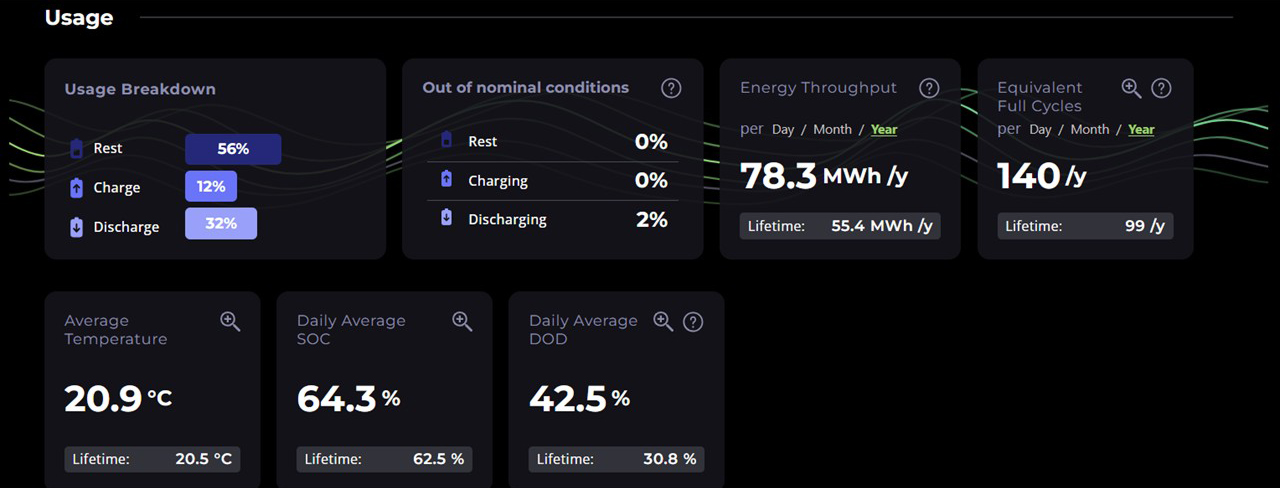Click the Charge 12% usage bar

(x=211, y=187)
